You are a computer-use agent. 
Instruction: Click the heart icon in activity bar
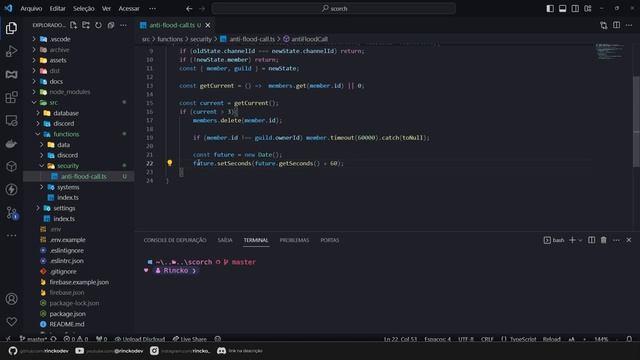coord(11,322)
